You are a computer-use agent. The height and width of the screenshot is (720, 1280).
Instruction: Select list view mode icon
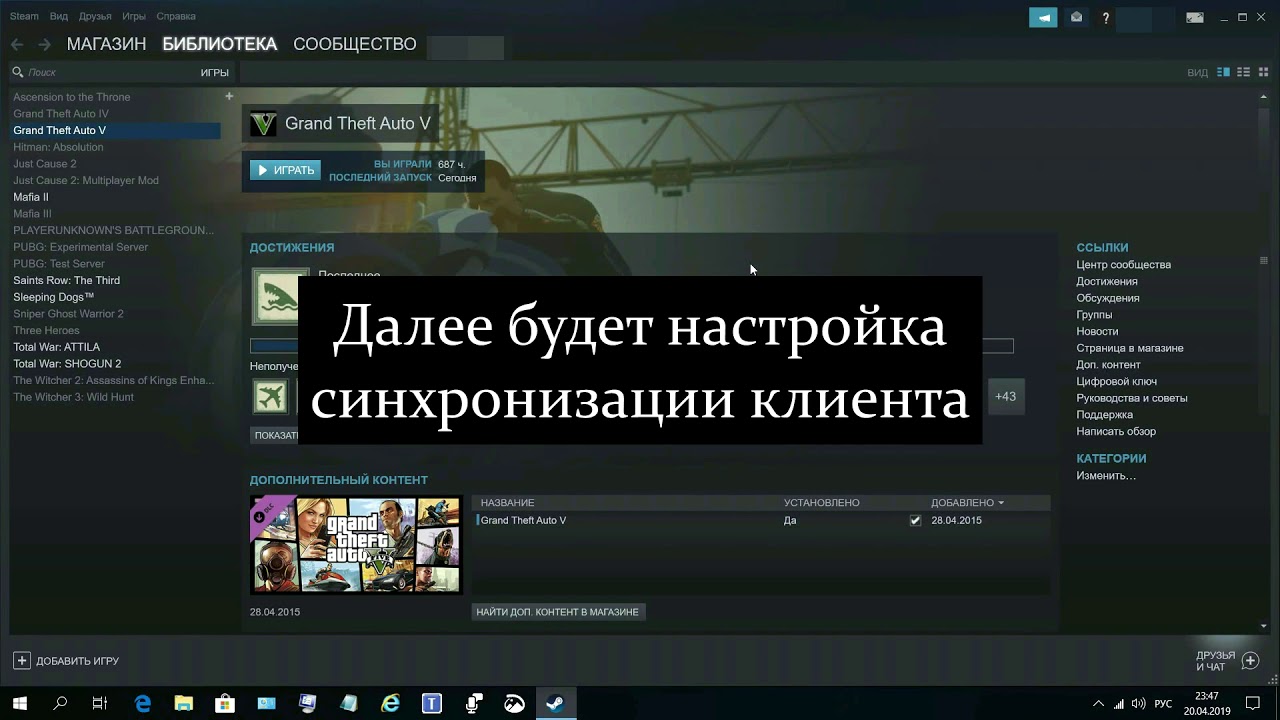click(x=1244, y=72)
